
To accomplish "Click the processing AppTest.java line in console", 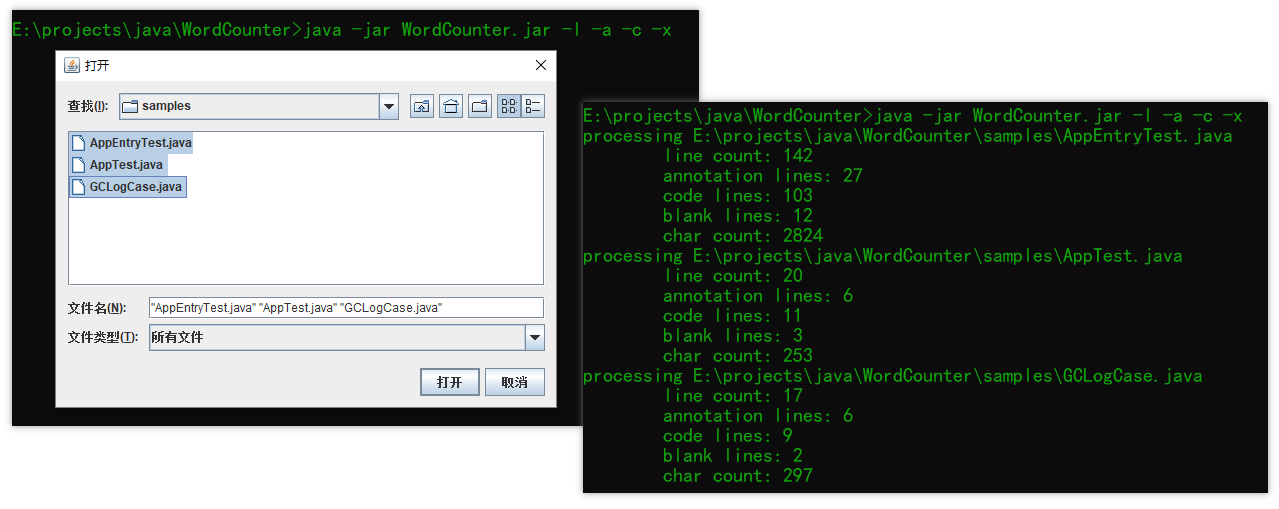I will [883, 256].
